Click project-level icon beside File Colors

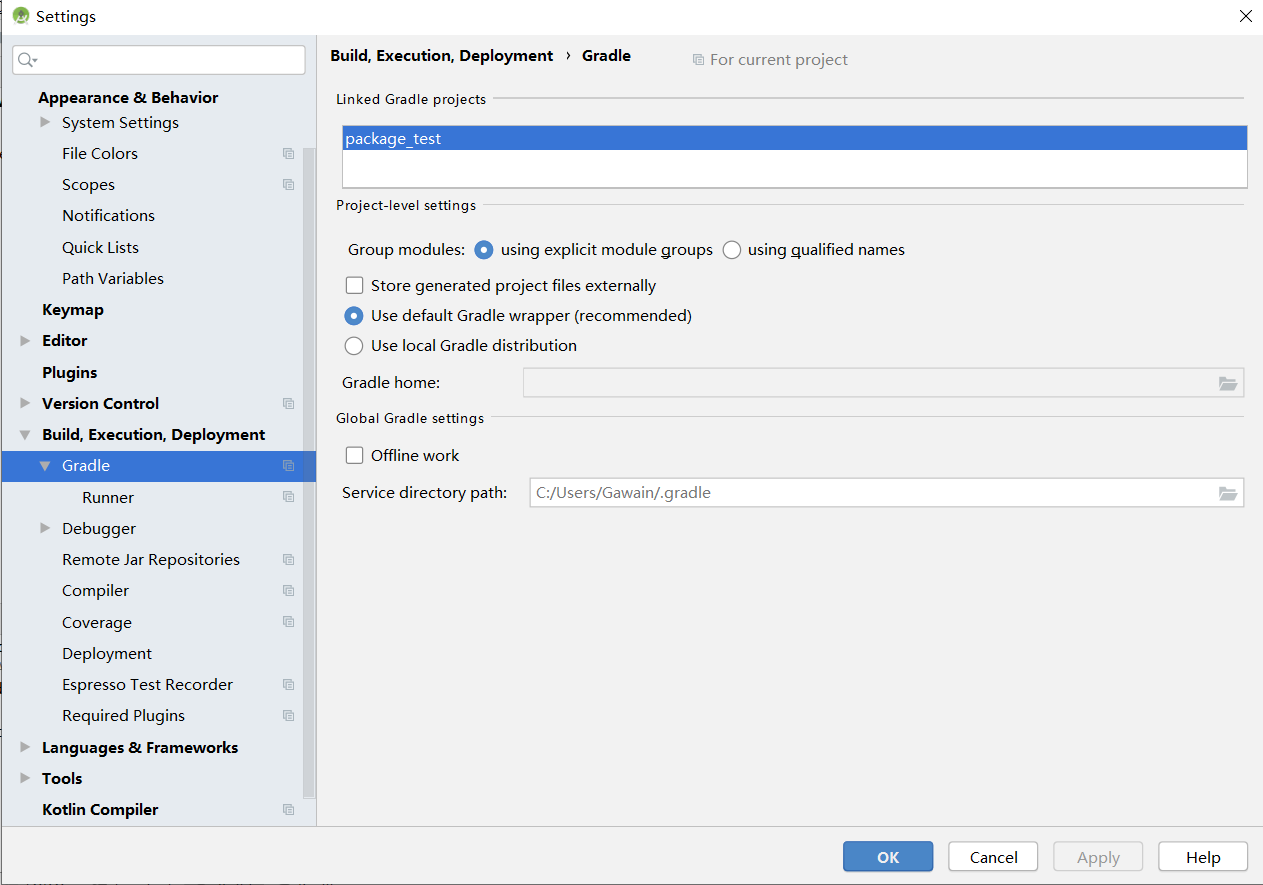click(x=288, y=154)
